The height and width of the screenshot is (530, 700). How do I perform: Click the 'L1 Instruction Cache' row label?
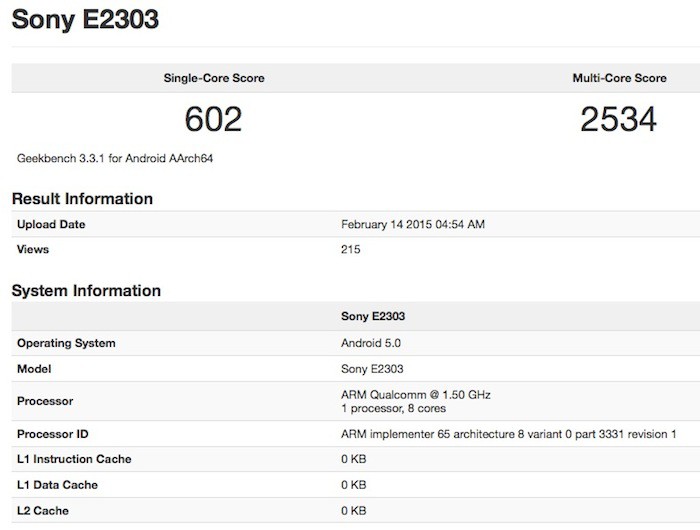pos(74,459)
